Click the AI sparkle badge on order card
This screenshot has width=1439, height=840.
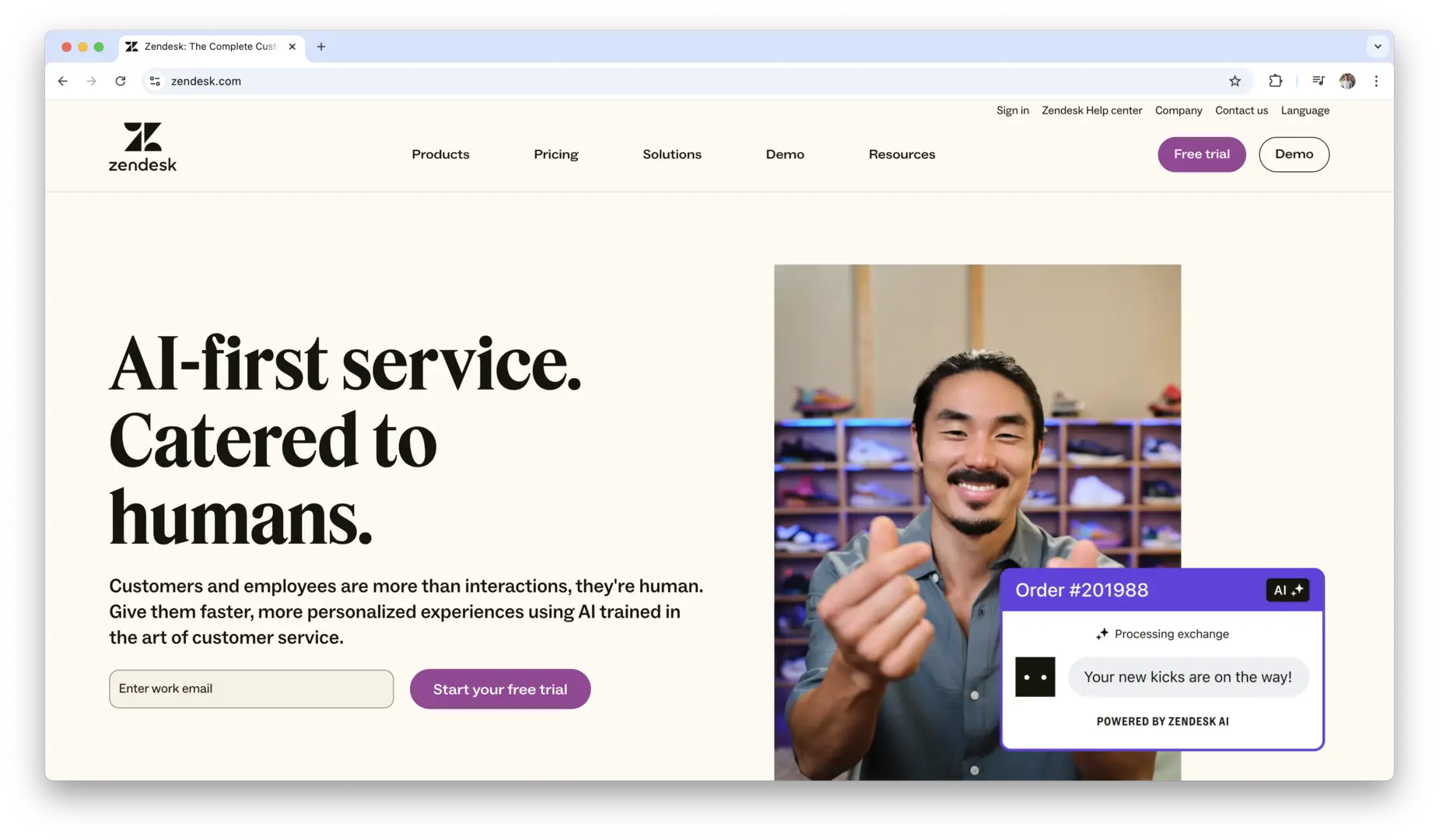click(x=1287, y=590)
